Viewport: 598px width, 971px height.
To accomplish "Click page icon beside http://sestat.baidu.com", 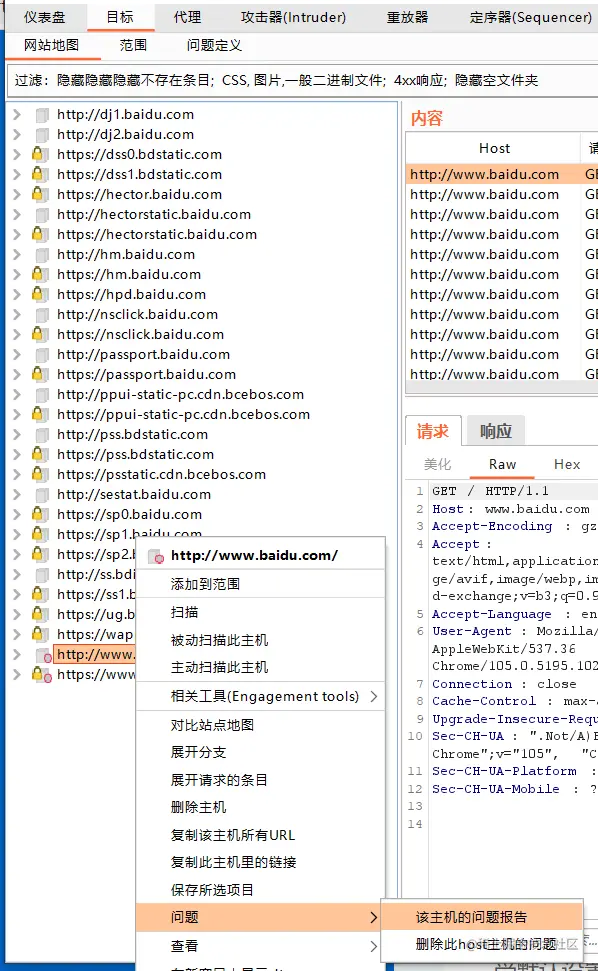I will pyautogui.click(x=41, y=494).
